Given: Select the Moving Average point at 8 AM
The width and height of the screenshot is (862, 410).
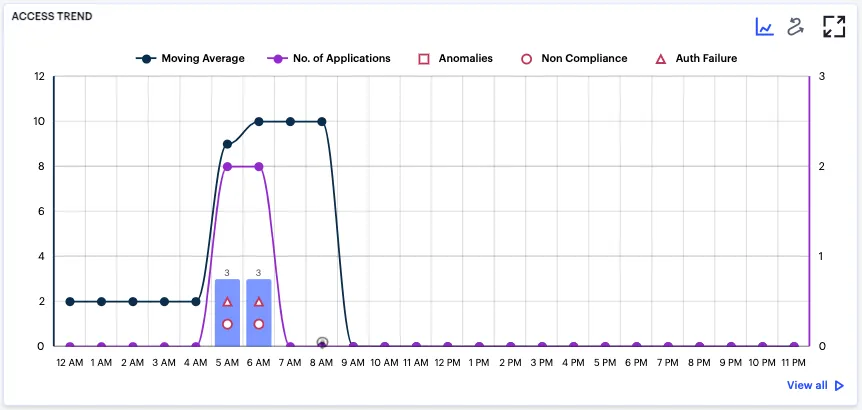Looking at the screenshot, I should (x=322, y=121).
